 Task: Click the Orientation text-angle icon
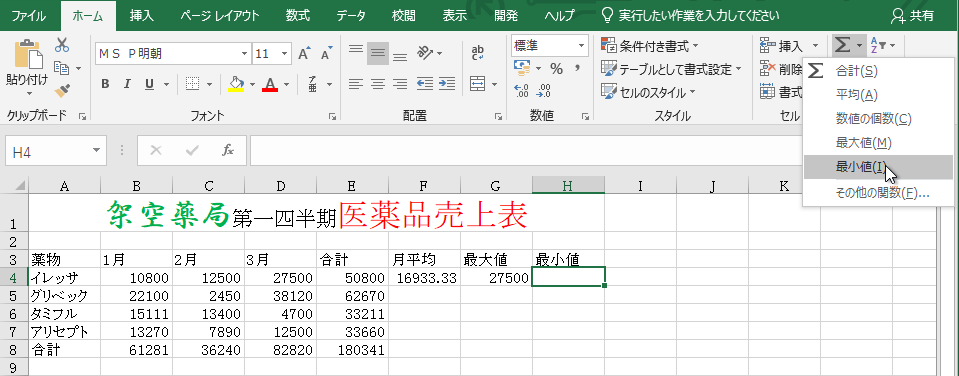click(x=425, y=53)
